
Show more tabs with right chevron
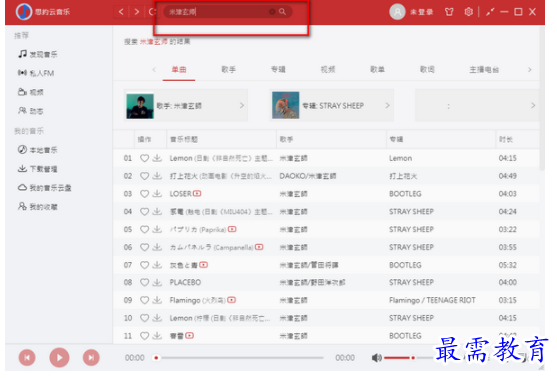click(530, 70)
